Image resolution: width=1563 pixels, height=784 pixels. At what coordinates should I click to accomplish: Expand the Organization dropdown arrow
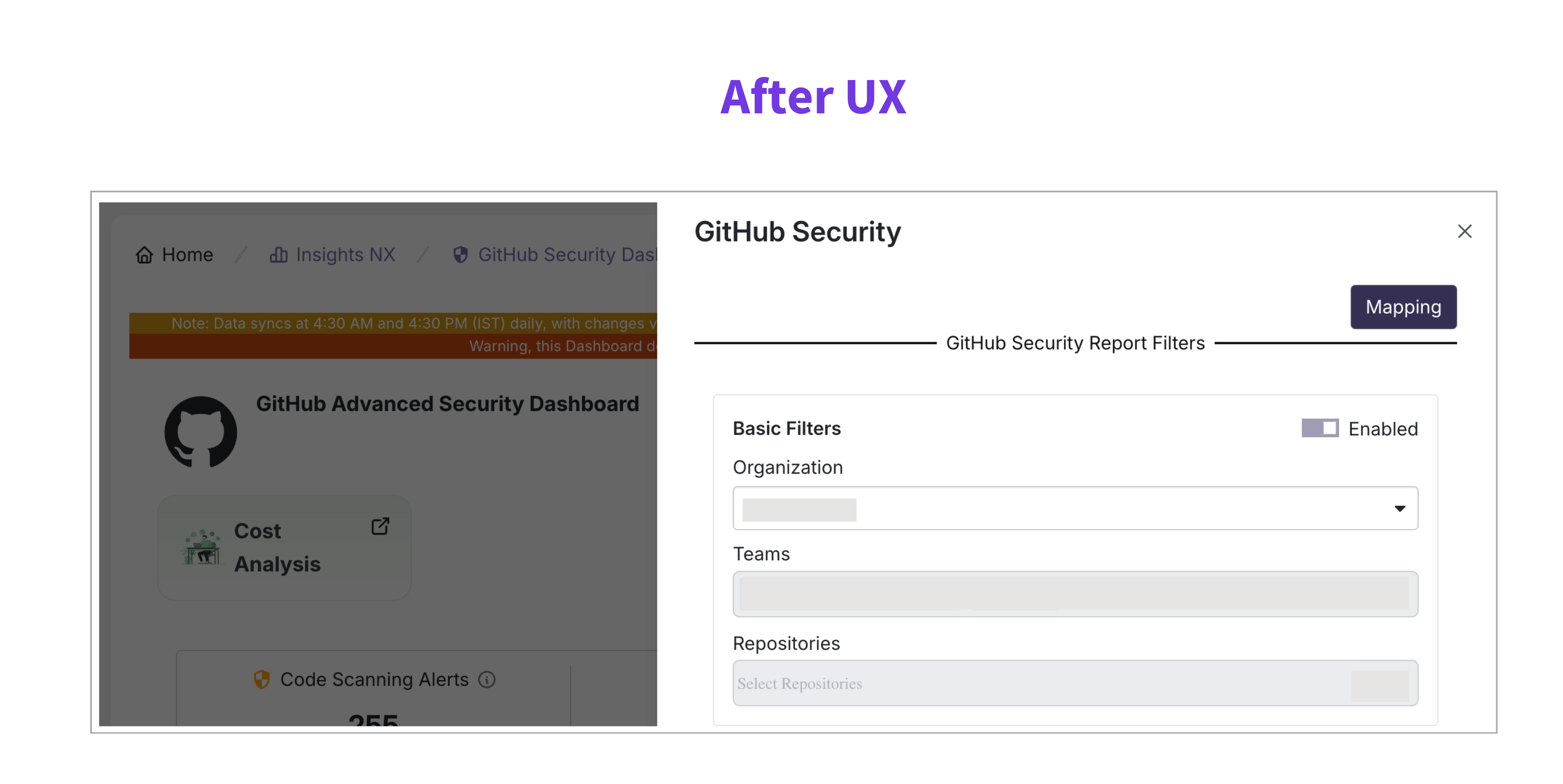[1400, 509]
